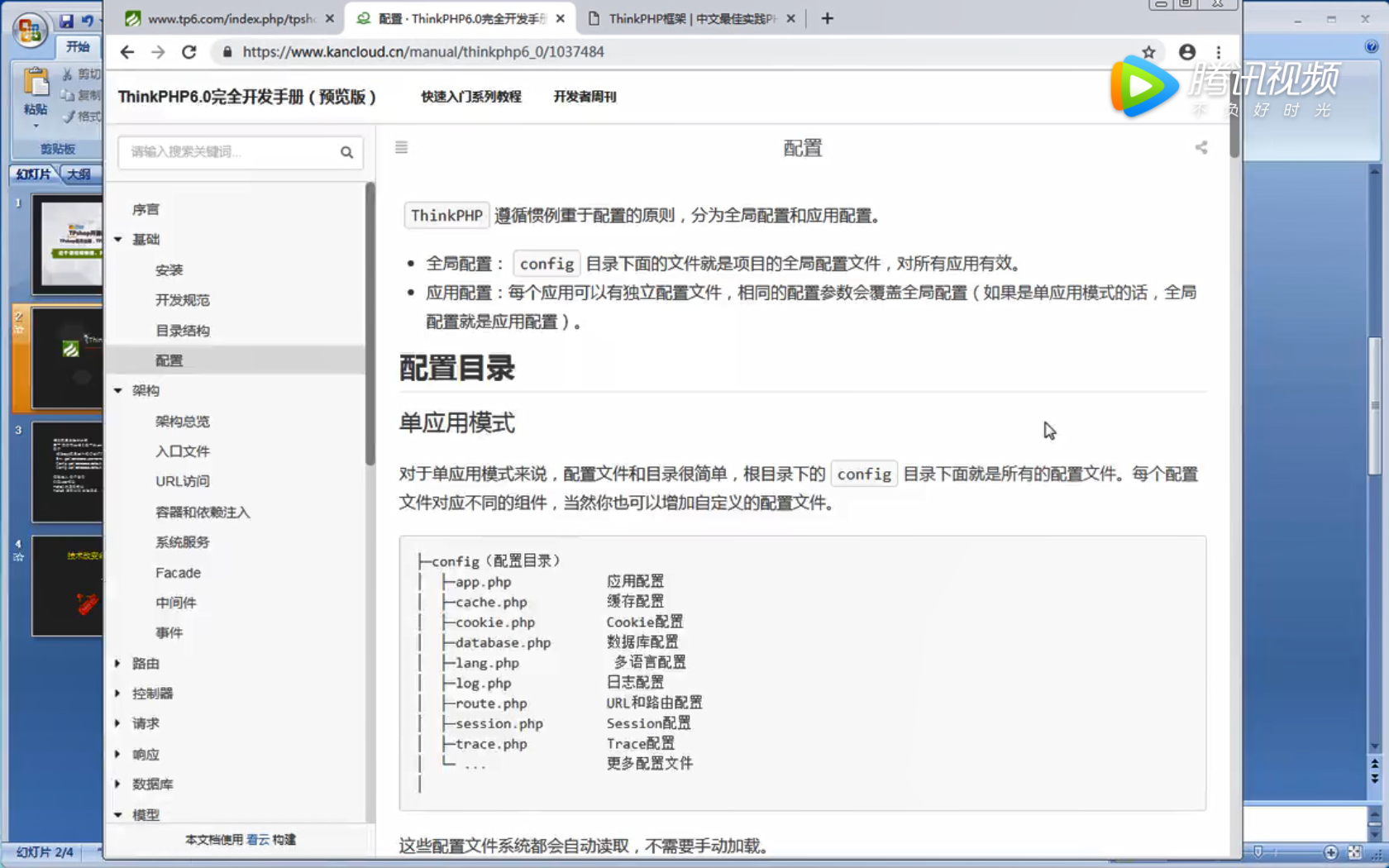Click the search magnifier in the sidebar
1389x868 pixels.
(346, 152)
